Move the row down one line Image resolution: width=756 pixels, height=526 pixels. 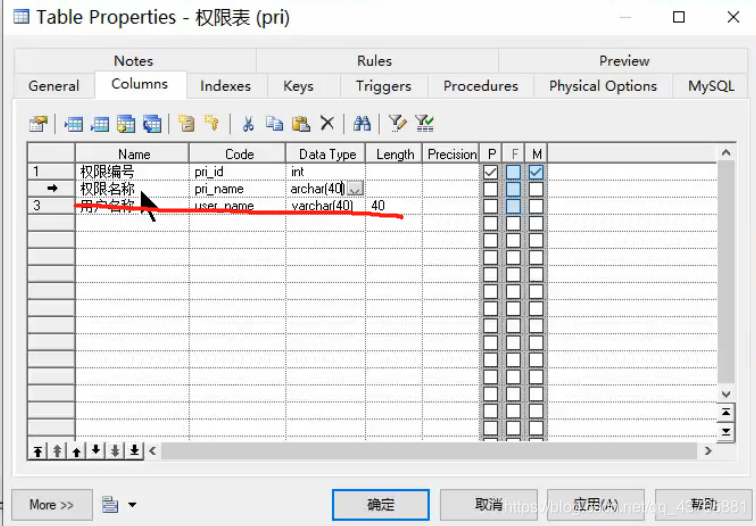pos(96,451)
